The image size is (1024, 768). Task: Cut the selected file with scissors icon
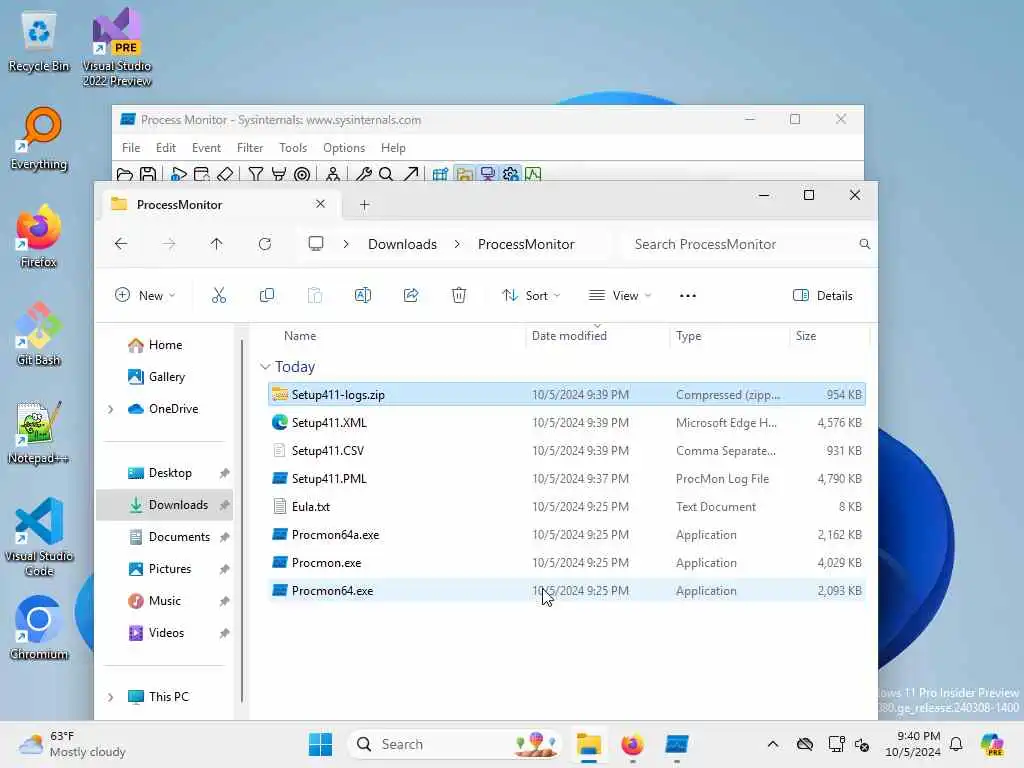coord(219,295)
